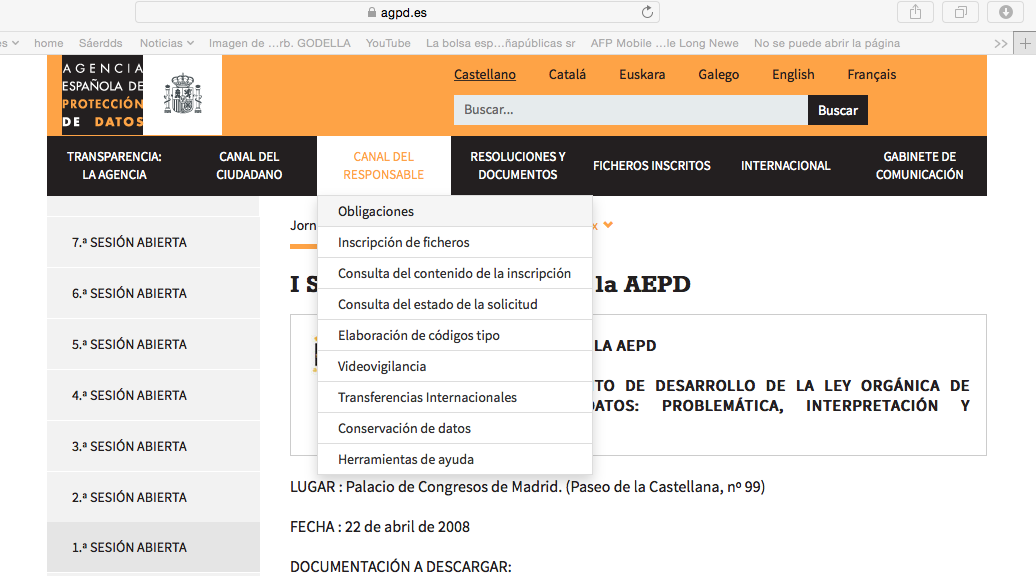Open 6.ª Sesión Abierta sidebar item
Image resolution: width=1036 pixels, height=576 pixels.
pyautogui.click(x=153, y=293)
